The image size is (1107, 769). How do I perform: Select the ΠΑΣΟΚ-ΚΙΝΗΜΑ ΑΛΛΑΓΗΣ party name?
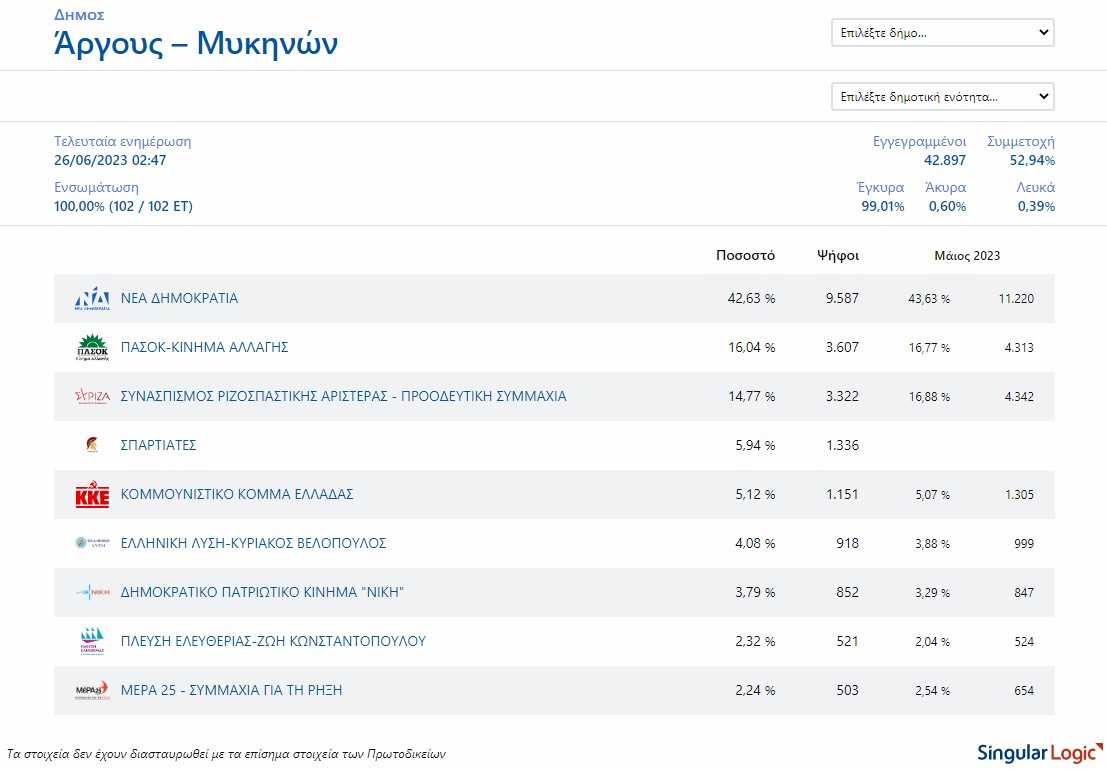[204, 347]
